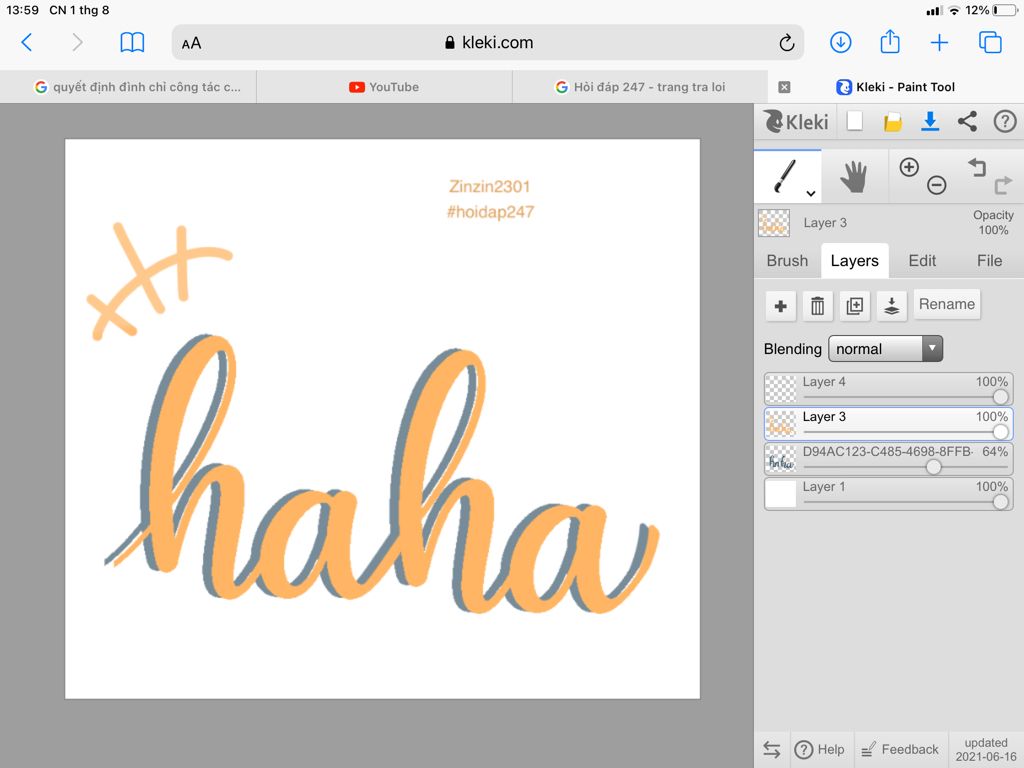Zoom out of the canvas
1024x768 pixels.
click(936, 185)
